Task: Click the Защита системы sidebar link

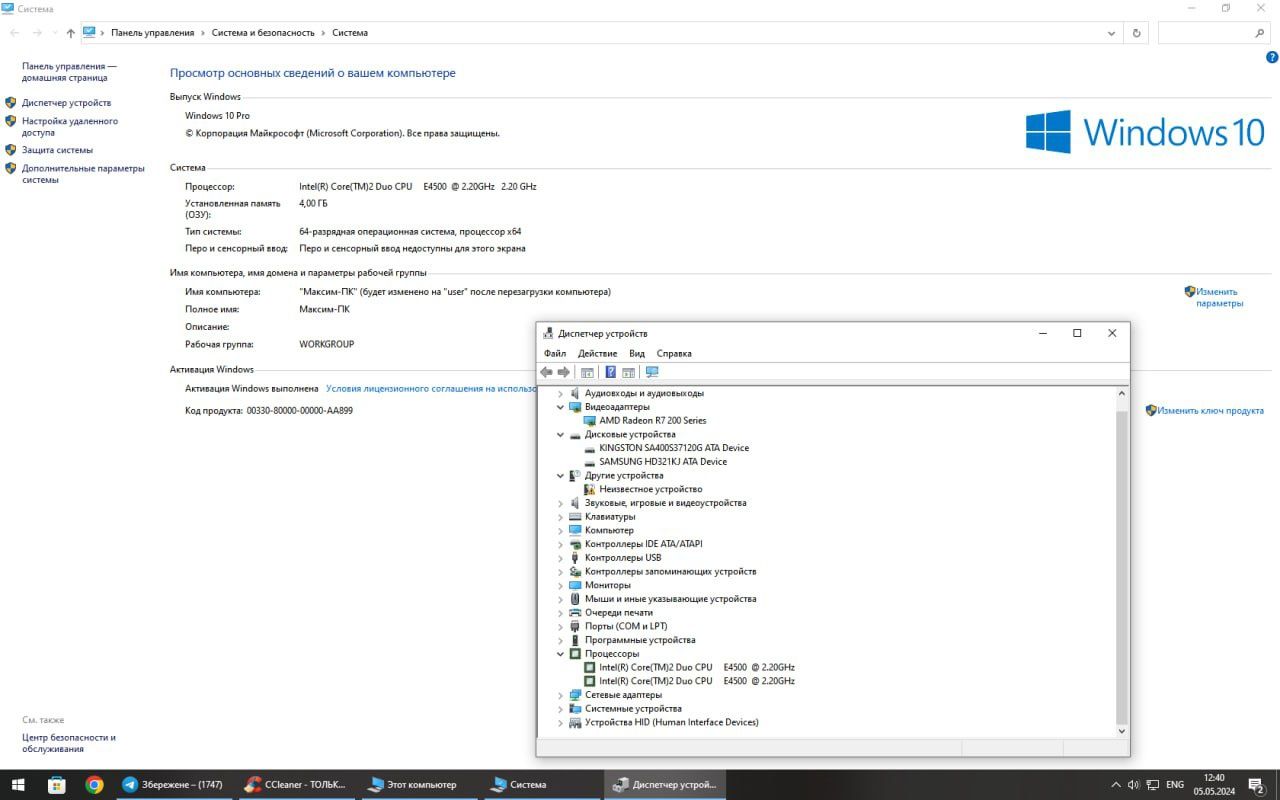Action: [57, 150]
